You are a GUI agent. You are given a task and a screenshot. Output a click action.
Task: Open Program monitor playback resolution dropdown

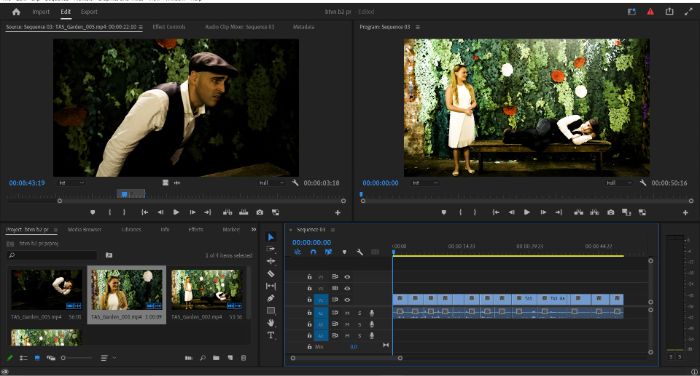pos(619,183)
